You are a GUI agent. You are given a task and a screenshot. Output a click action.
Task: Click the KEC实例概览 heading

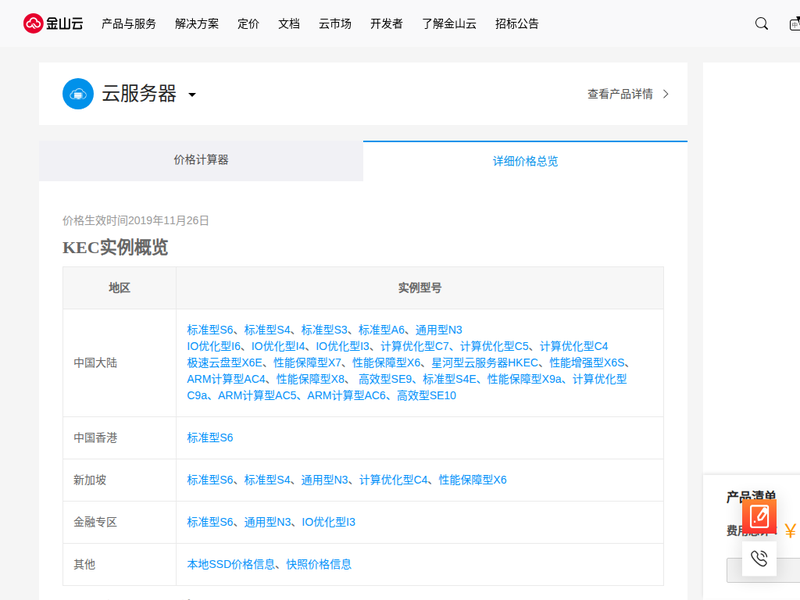point(115,247)
